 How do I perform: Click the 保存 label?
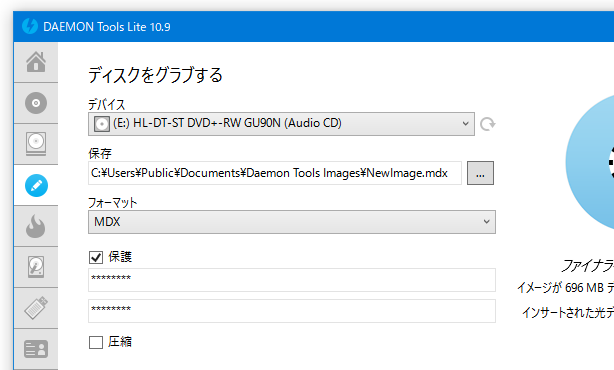tap(100, 153)
